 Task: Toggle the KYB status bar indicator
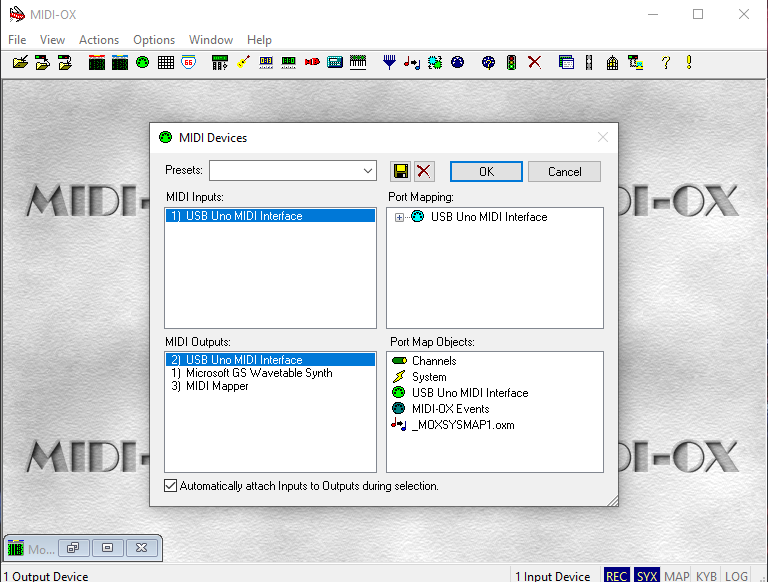pyautogui.click(x=706, y=576)
